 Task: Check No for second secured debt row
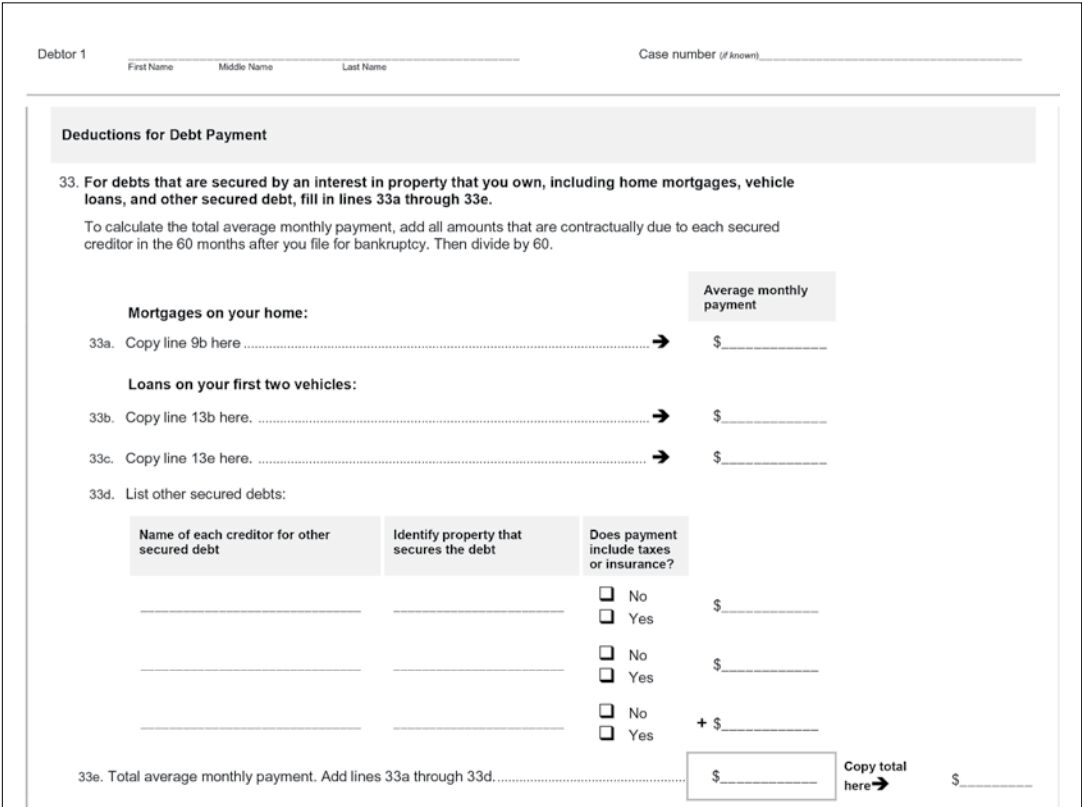pos(607,653)
